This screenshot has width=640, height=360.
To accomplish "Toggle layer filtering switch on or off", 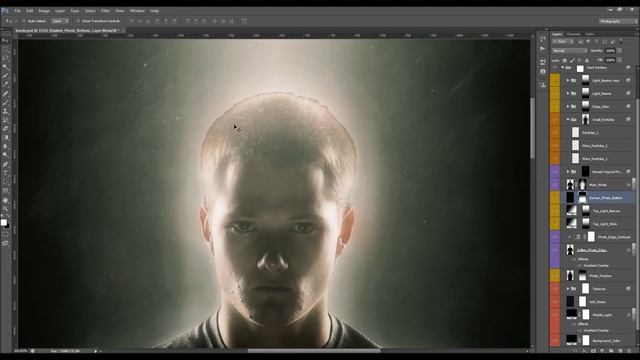I will click(x=621, y=41).
